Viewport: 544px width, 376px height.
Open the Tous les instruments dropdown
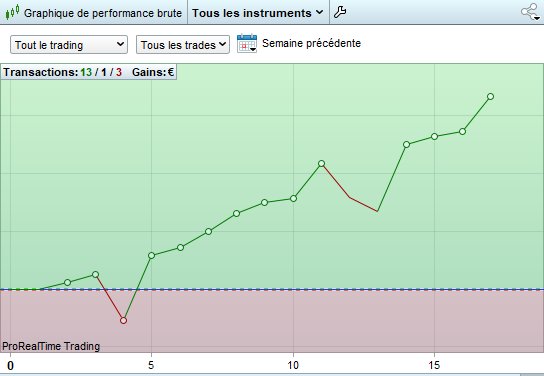point(258,13)
